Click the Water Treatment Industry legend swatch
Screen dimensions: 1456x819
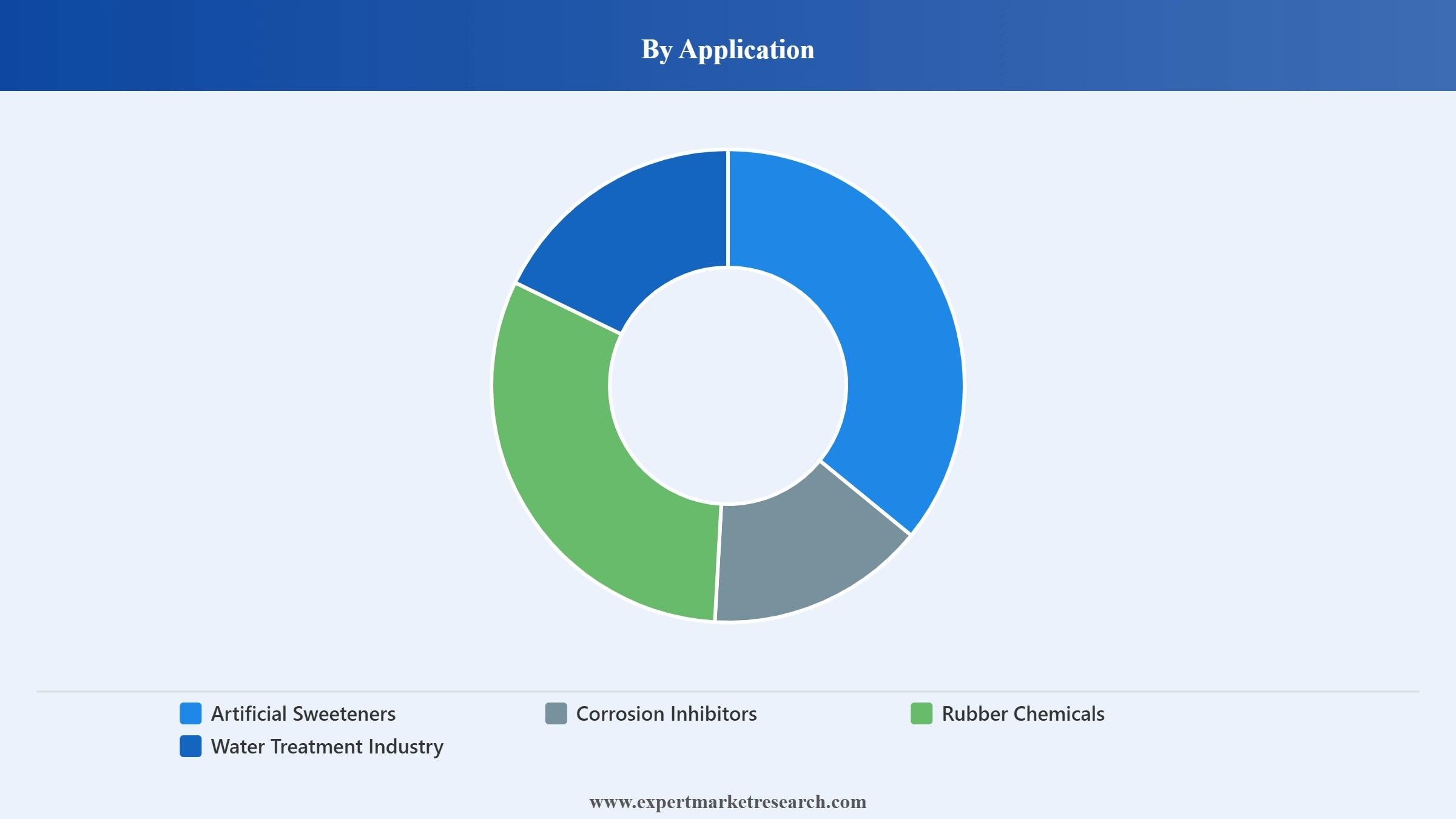pos(190,746)
